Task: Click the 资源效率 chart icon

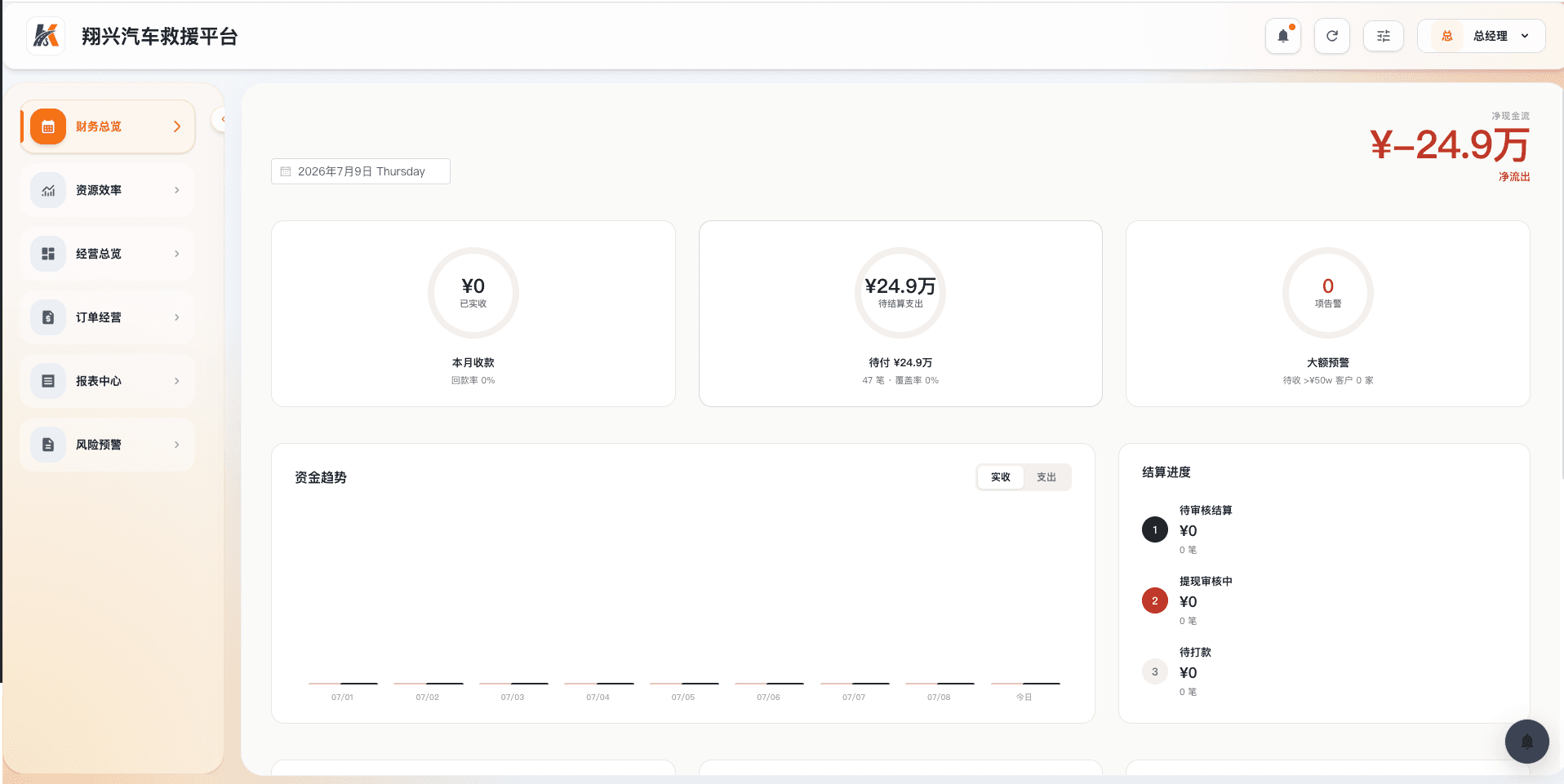Action: point(48,190)
